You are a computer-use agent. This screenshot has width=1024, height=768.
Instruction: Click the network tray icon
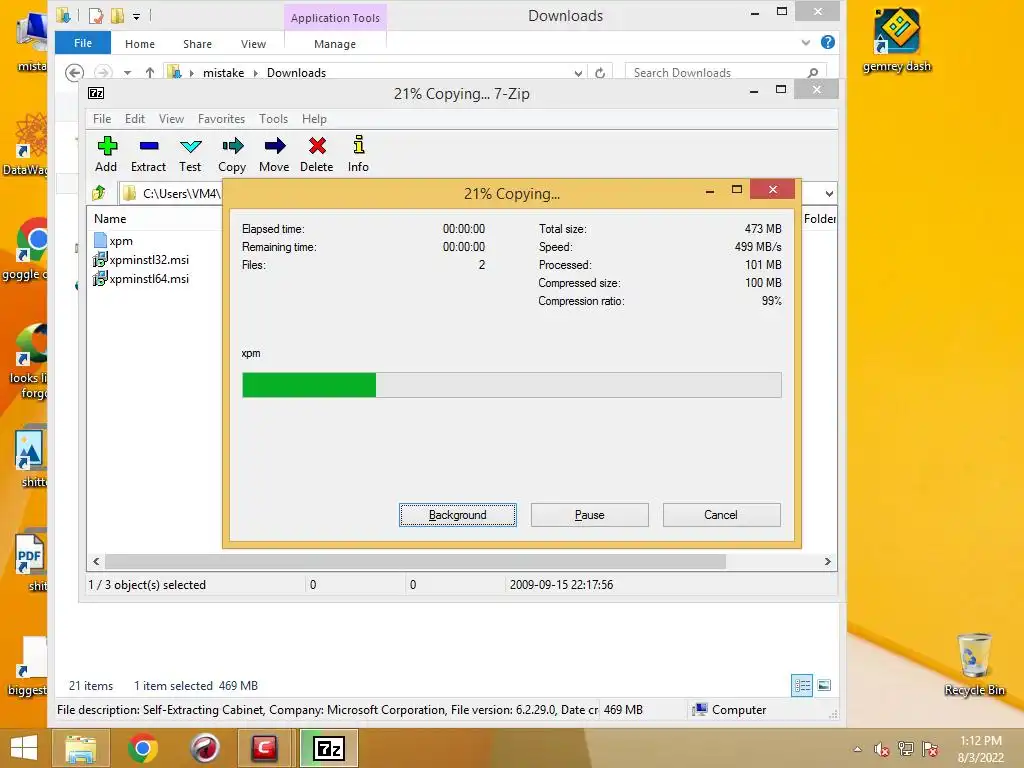pyautogui.click(x=905, y=749)
